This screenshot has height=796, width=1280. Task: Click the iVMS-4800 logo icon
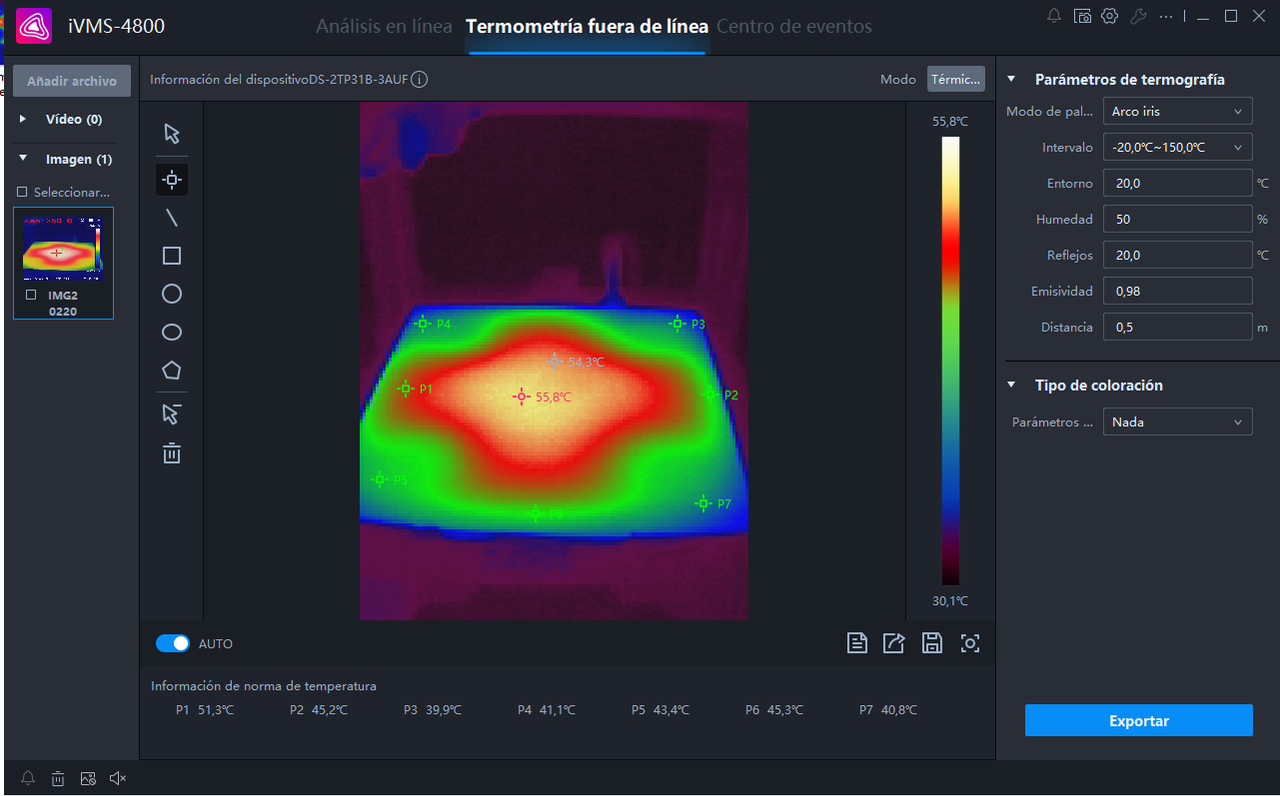[x=34, y=26]
